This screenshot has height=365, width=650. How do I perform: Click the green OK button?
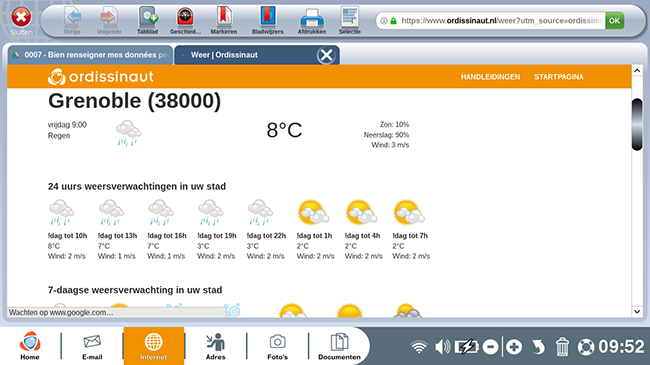coord(614,21)
